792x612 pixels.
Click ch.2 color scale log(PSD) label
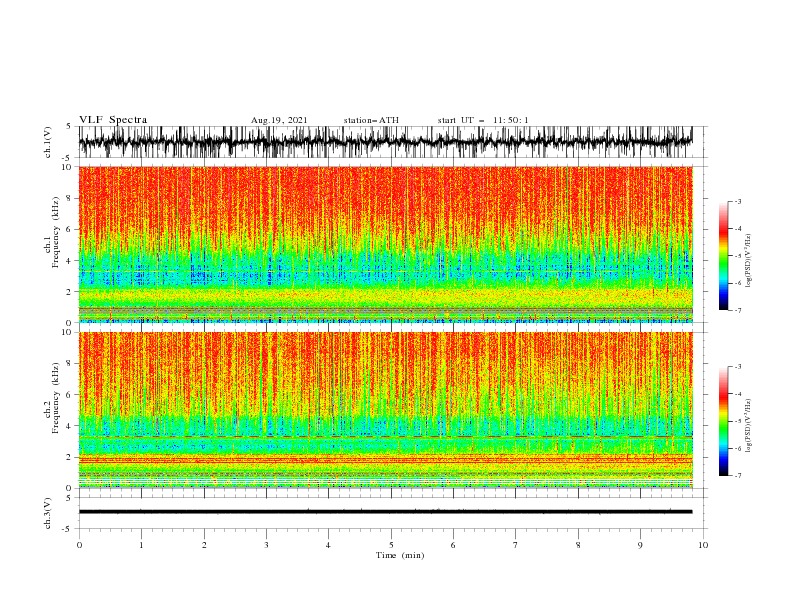point(749,425)
